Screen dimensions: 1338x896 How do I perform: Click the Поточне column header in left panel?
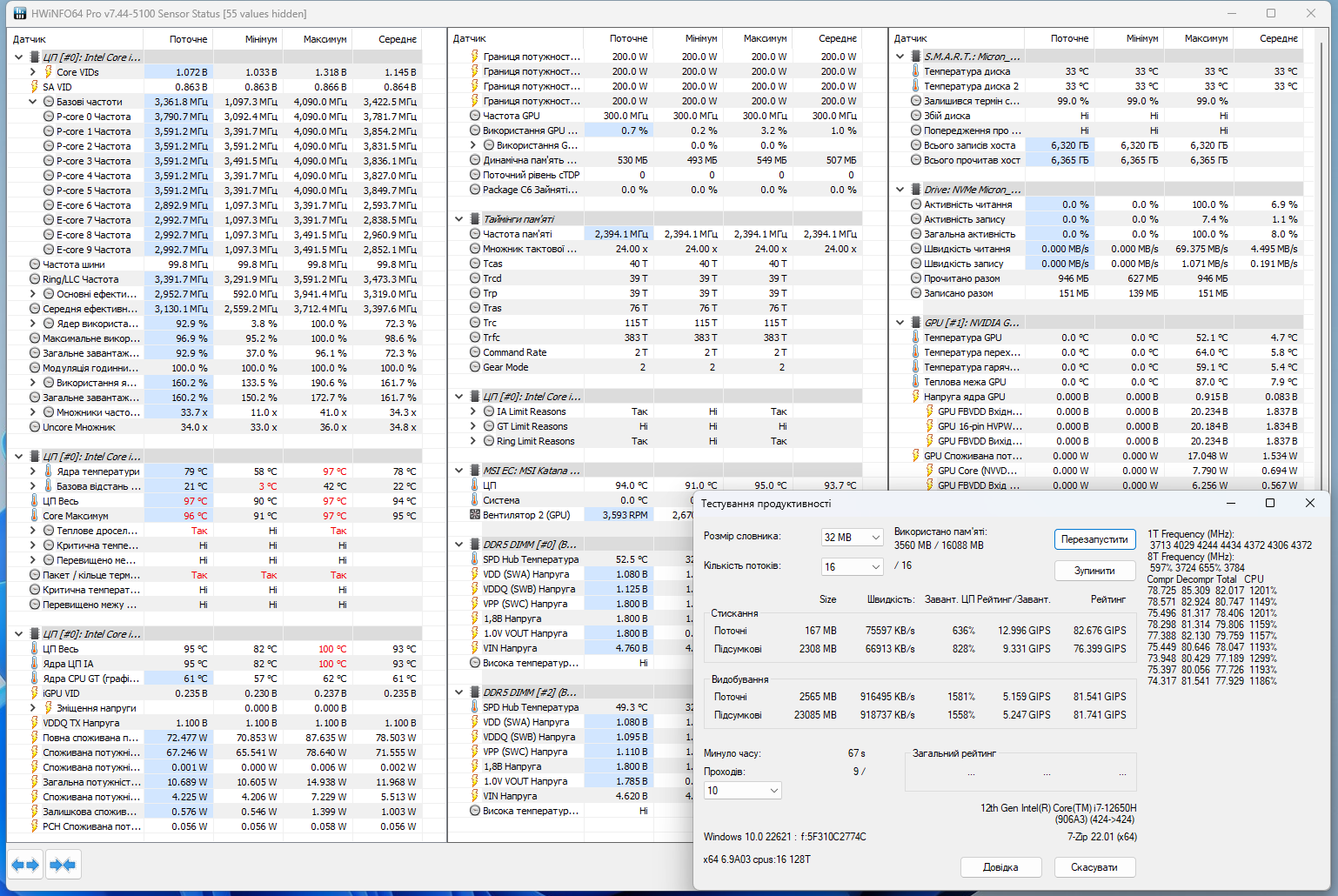point(178,39)
